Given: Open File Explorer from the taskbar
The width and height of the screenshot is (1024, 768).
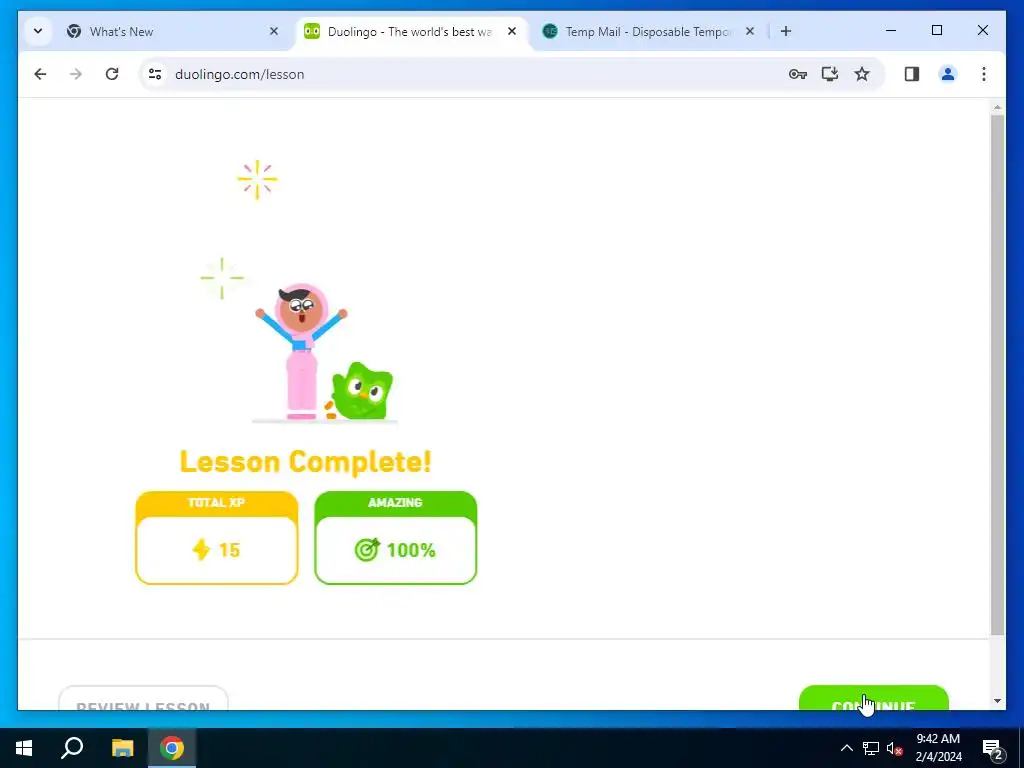Looking at the screenshot, I should point(122,748).
